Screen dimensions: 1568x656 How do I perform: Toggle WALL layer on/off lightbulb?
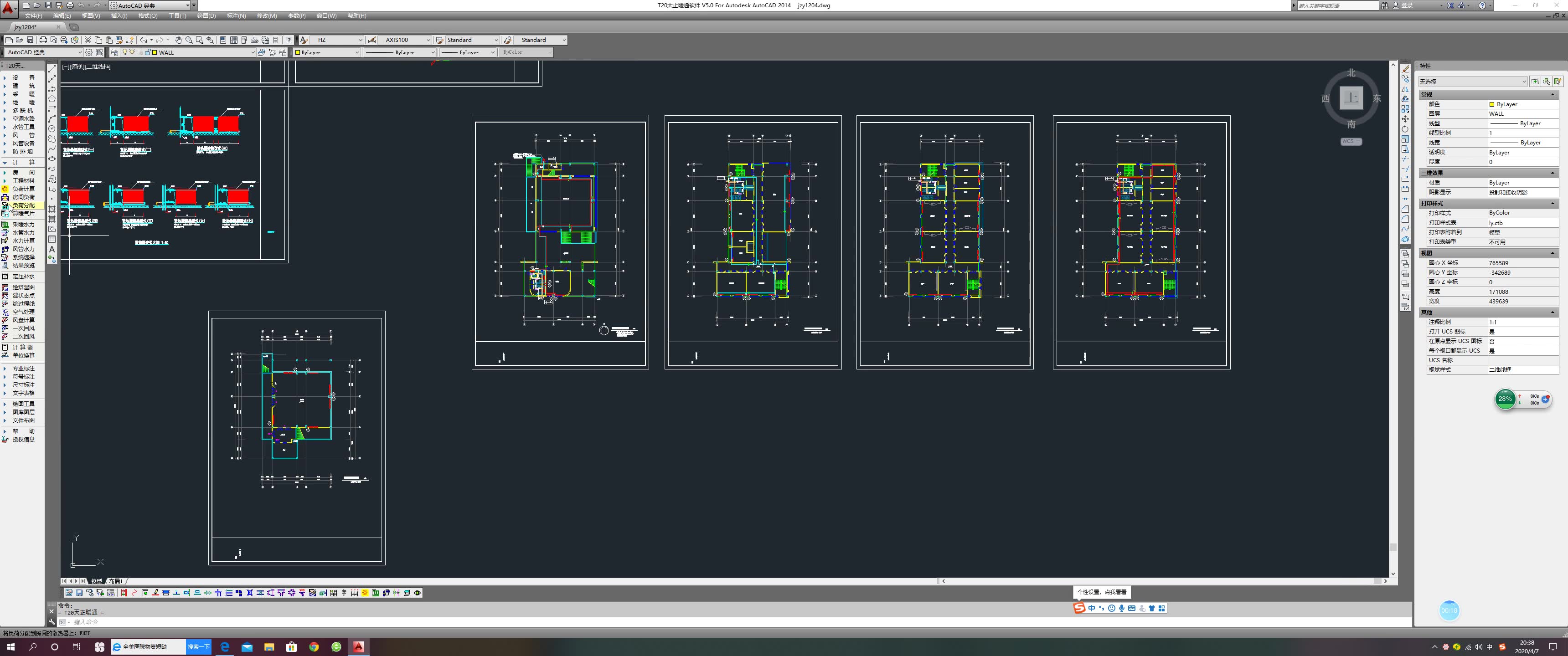click(x=125, y=52)
